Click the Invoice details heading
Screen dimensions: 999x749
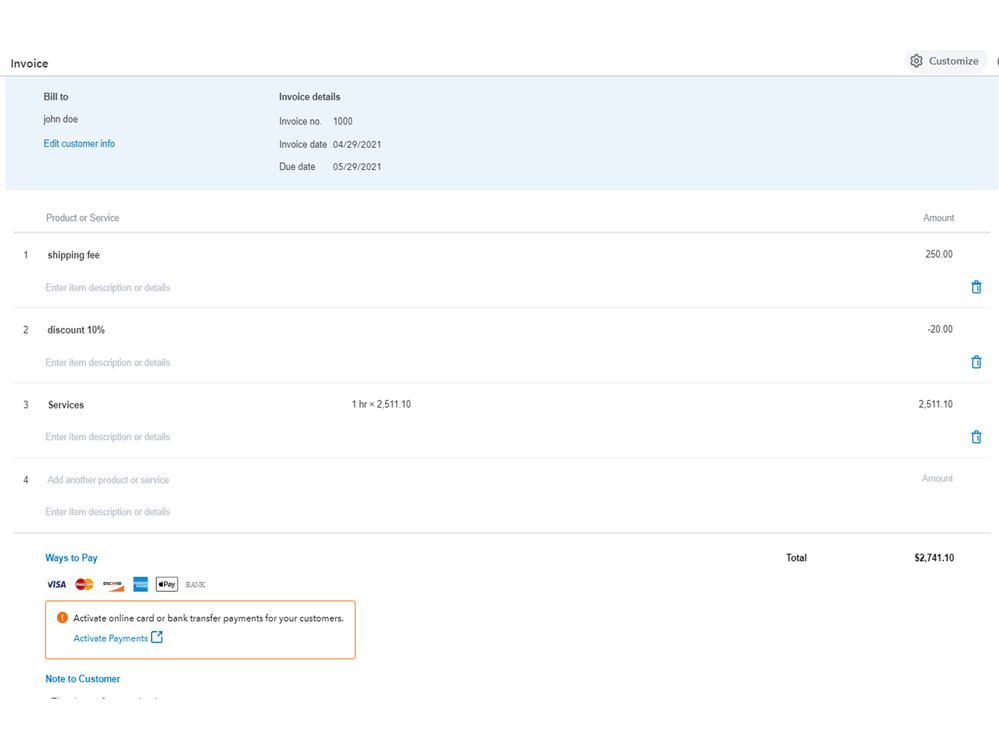coord(310,97)
